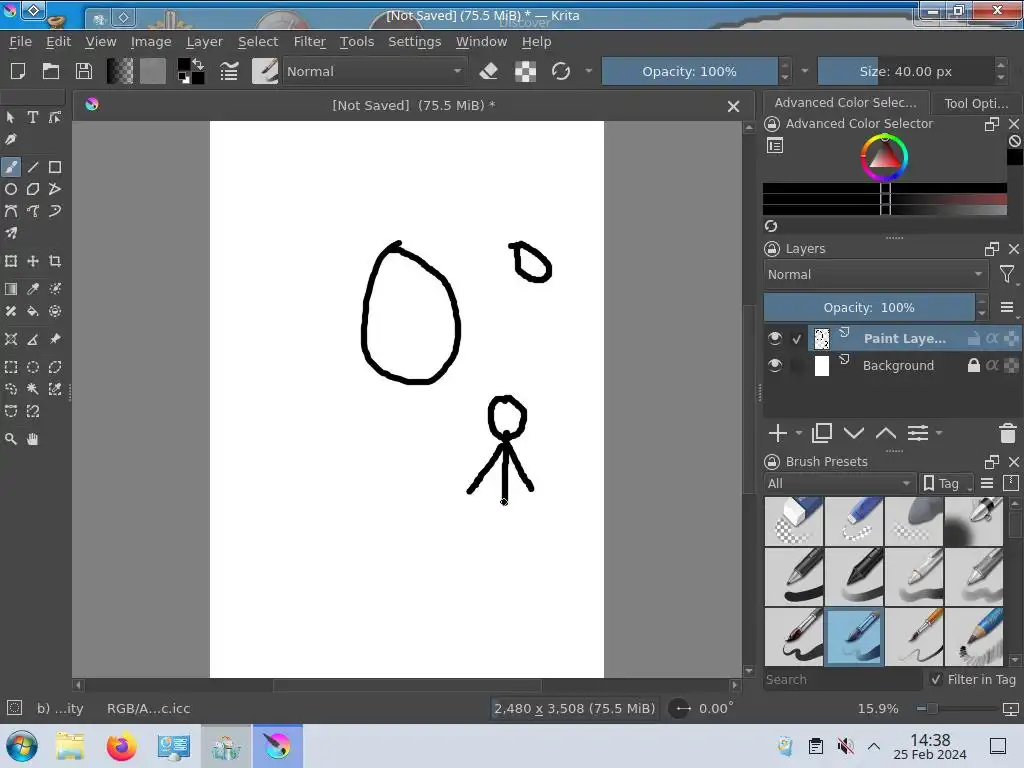The image size is (1024, 768).
Task: Delete the selected layer with trash icon
Action: tap(1008, 433)
